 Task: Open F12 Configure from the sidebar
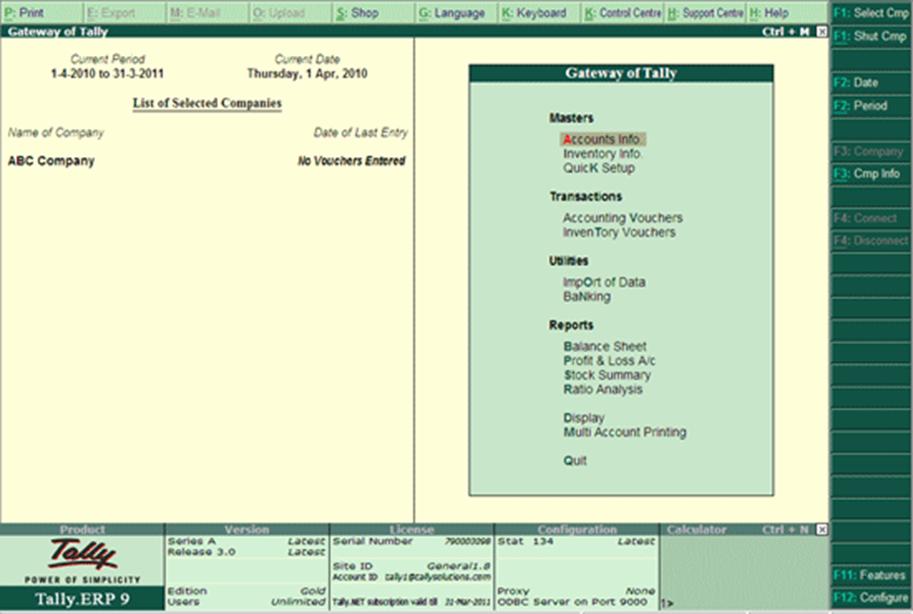(869, 597)
